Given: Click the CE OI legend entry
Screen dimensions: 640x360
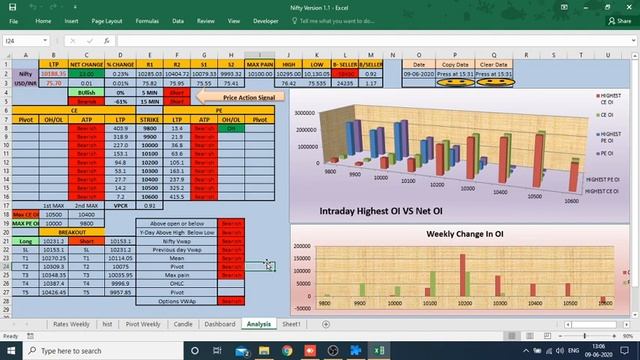Looking at the screenshot, I should click(x=604, y=115).
